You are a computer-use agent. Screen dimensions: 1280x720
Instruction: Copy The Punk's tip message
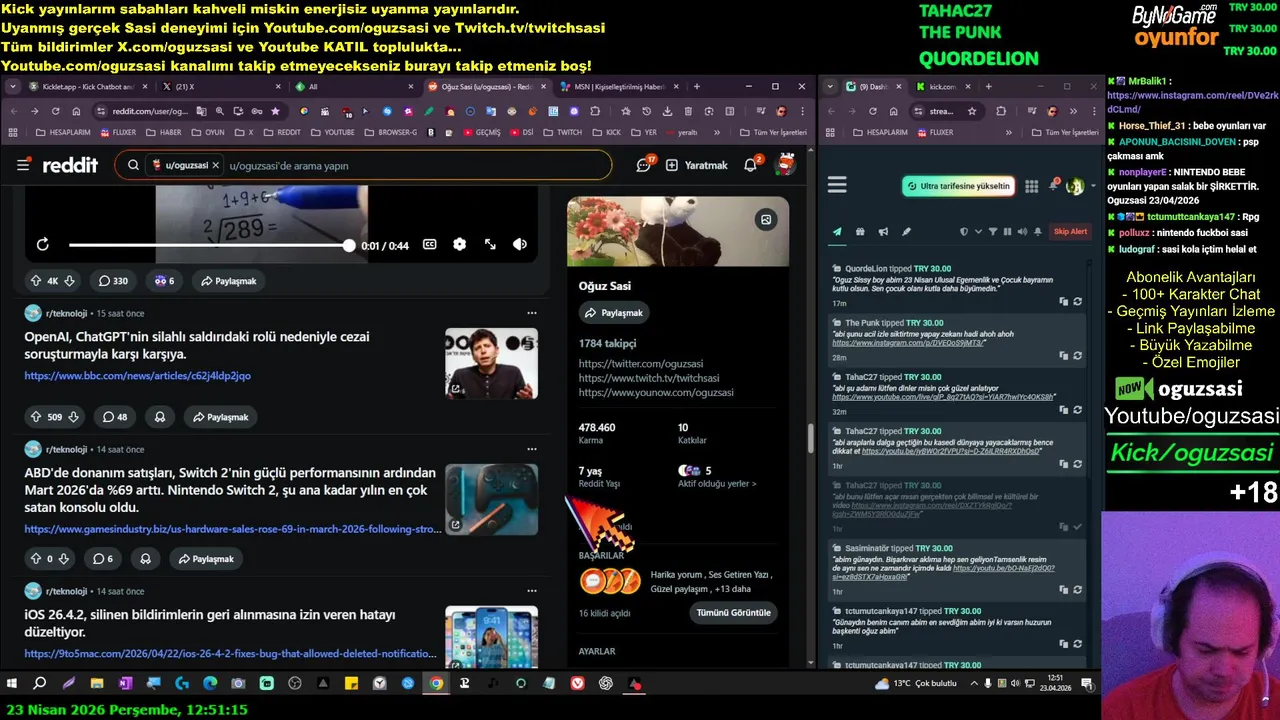[1064, 356]
